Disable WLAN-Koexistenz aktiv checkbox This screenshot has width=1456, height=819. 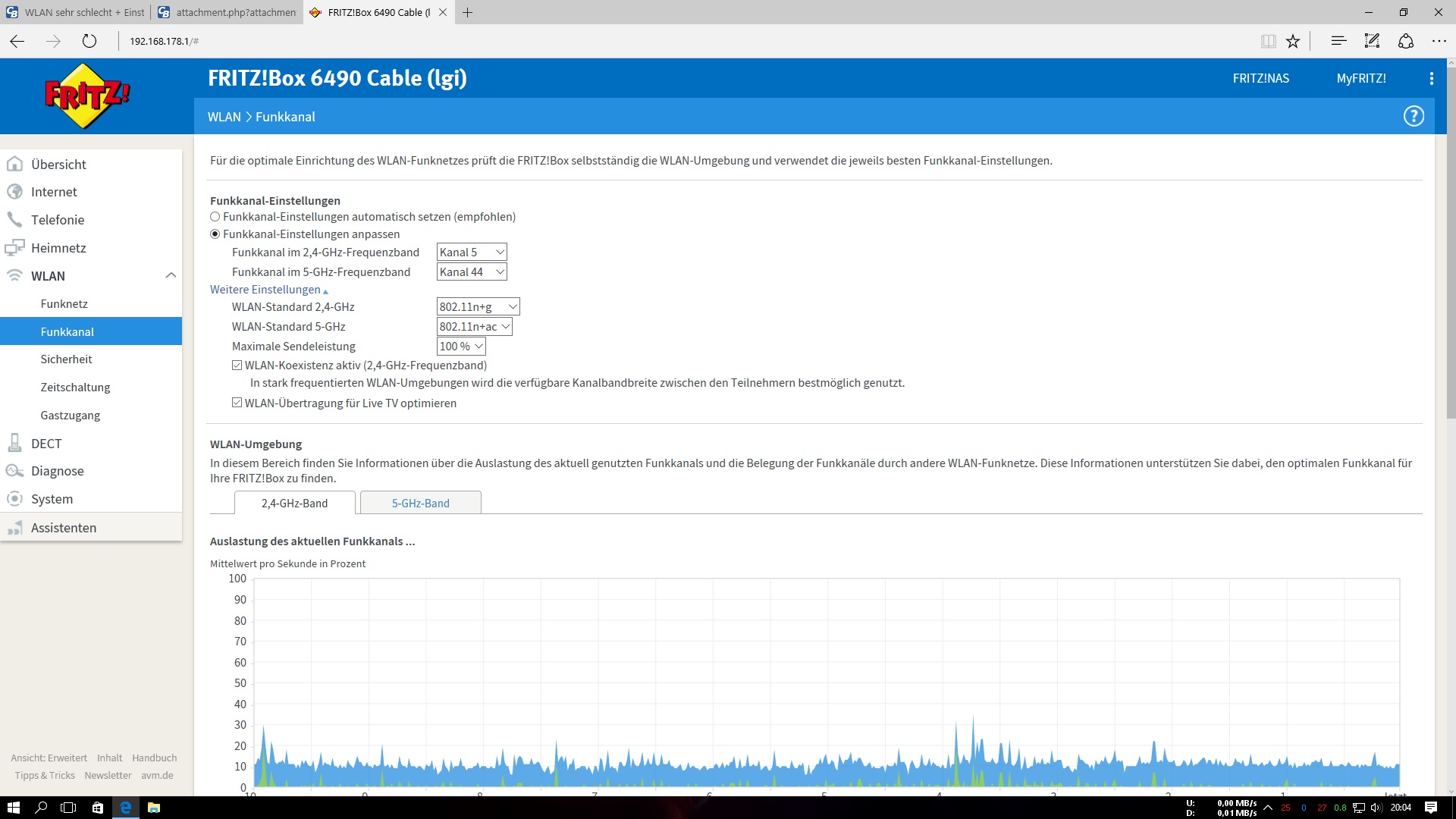click(x=237, y=366)
